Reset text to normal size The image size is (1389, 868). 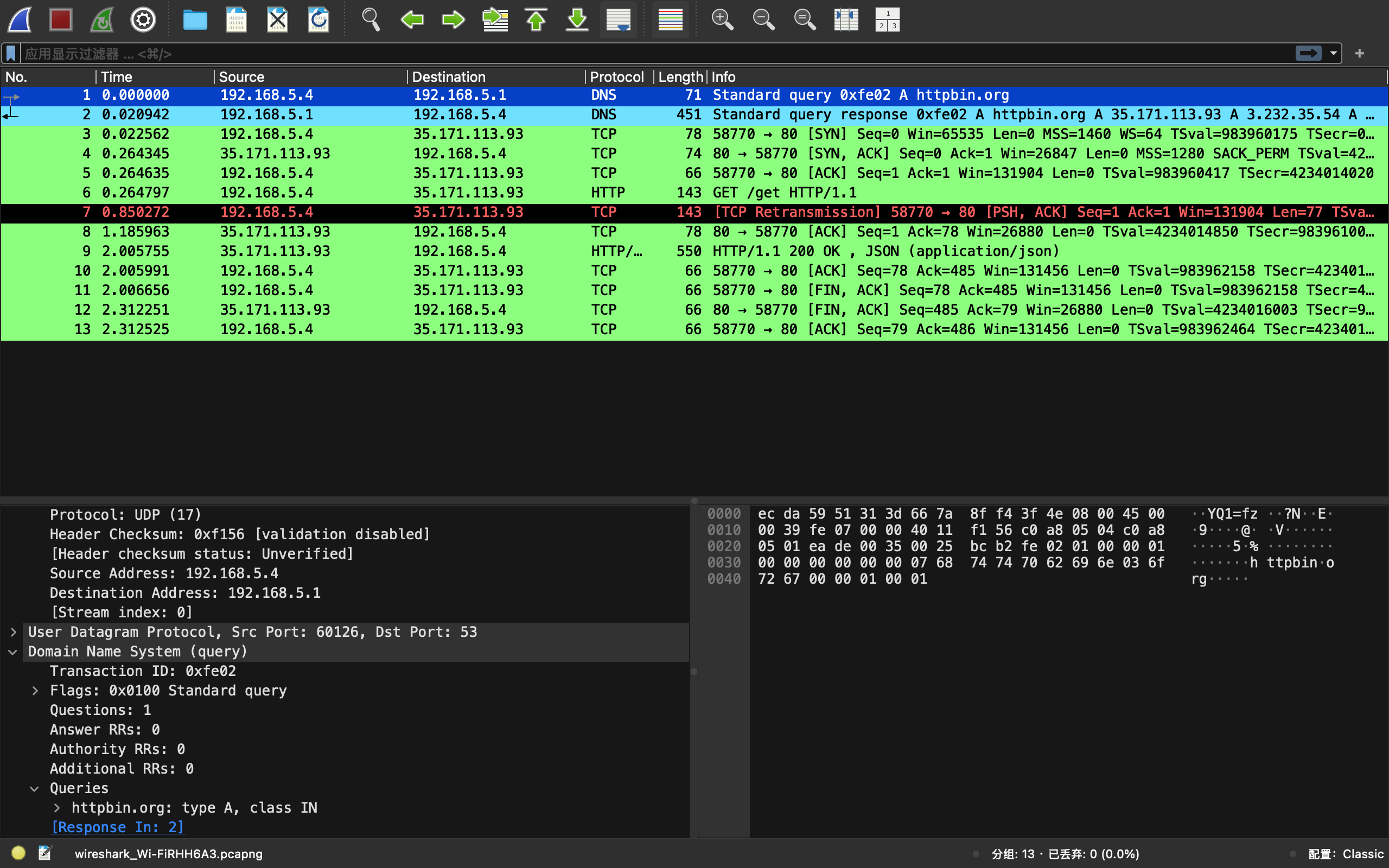coord(805,20)
